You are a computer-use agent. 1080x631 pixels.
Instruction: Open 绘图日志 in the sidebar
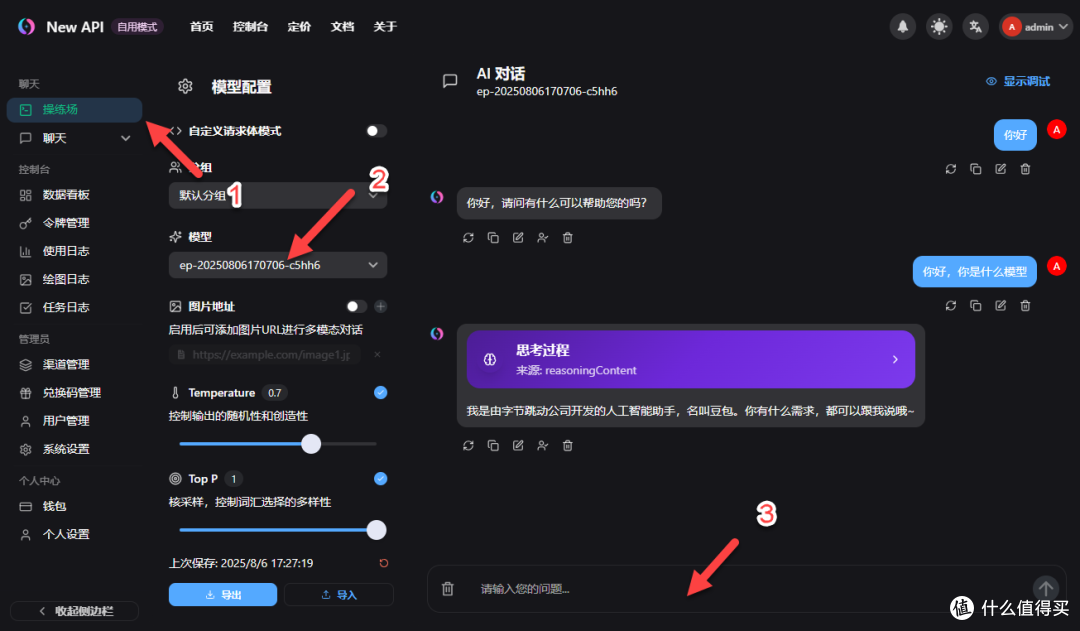pos(74,280)
